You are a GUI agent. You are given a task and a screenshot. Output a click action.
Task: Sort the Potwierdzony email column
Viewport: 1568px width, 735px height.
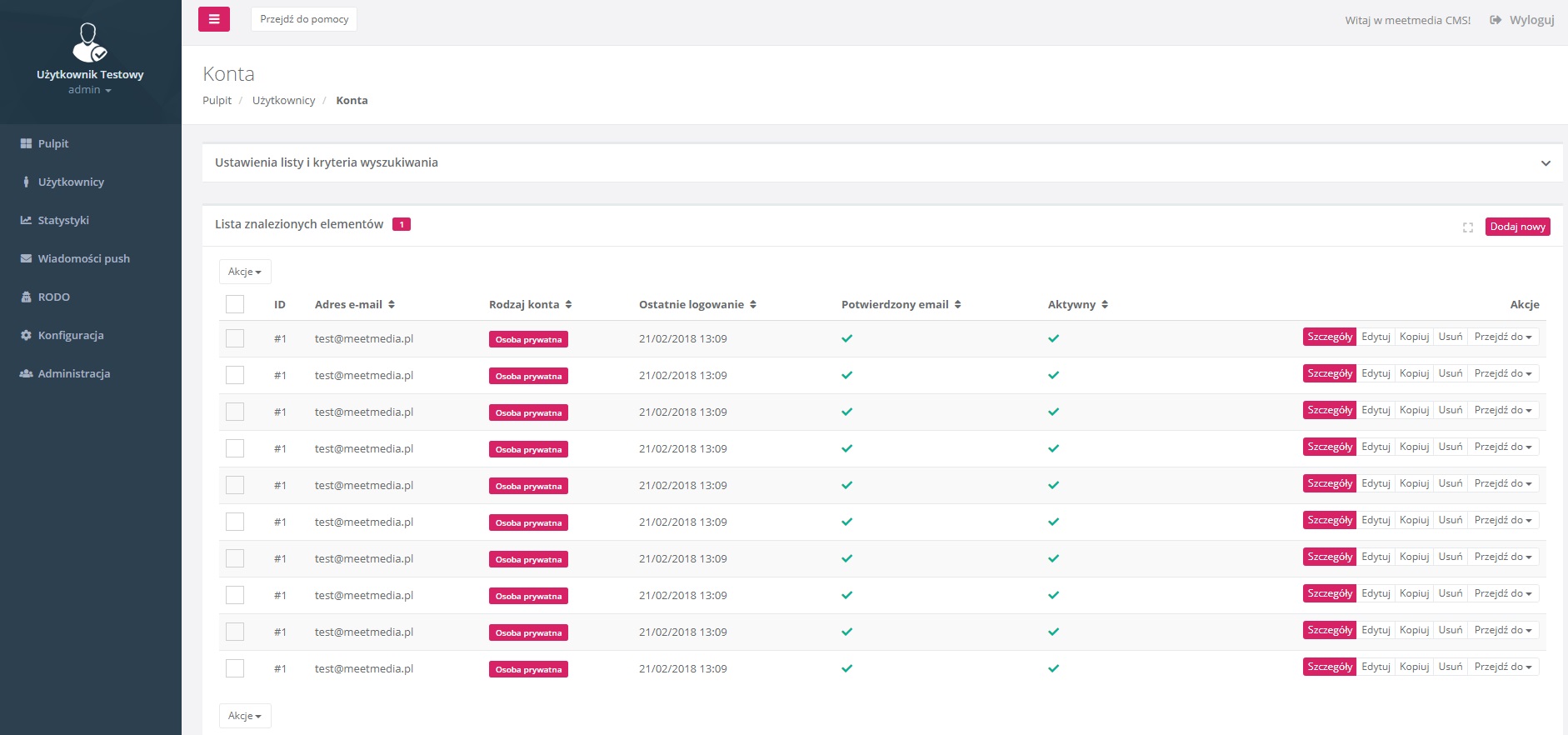[x=957, y=305]
